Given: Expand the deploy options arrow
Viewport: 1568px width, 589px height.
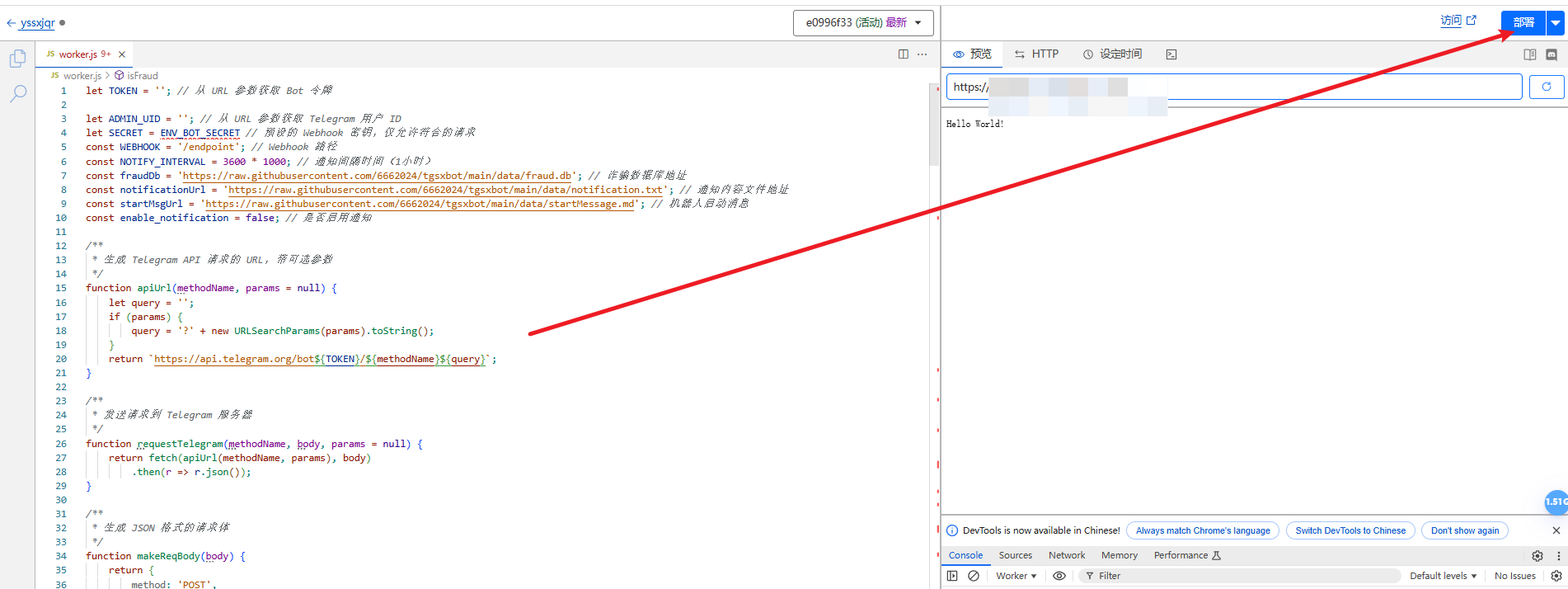Looking at the screenshot, I should [x=1556, y=23].
